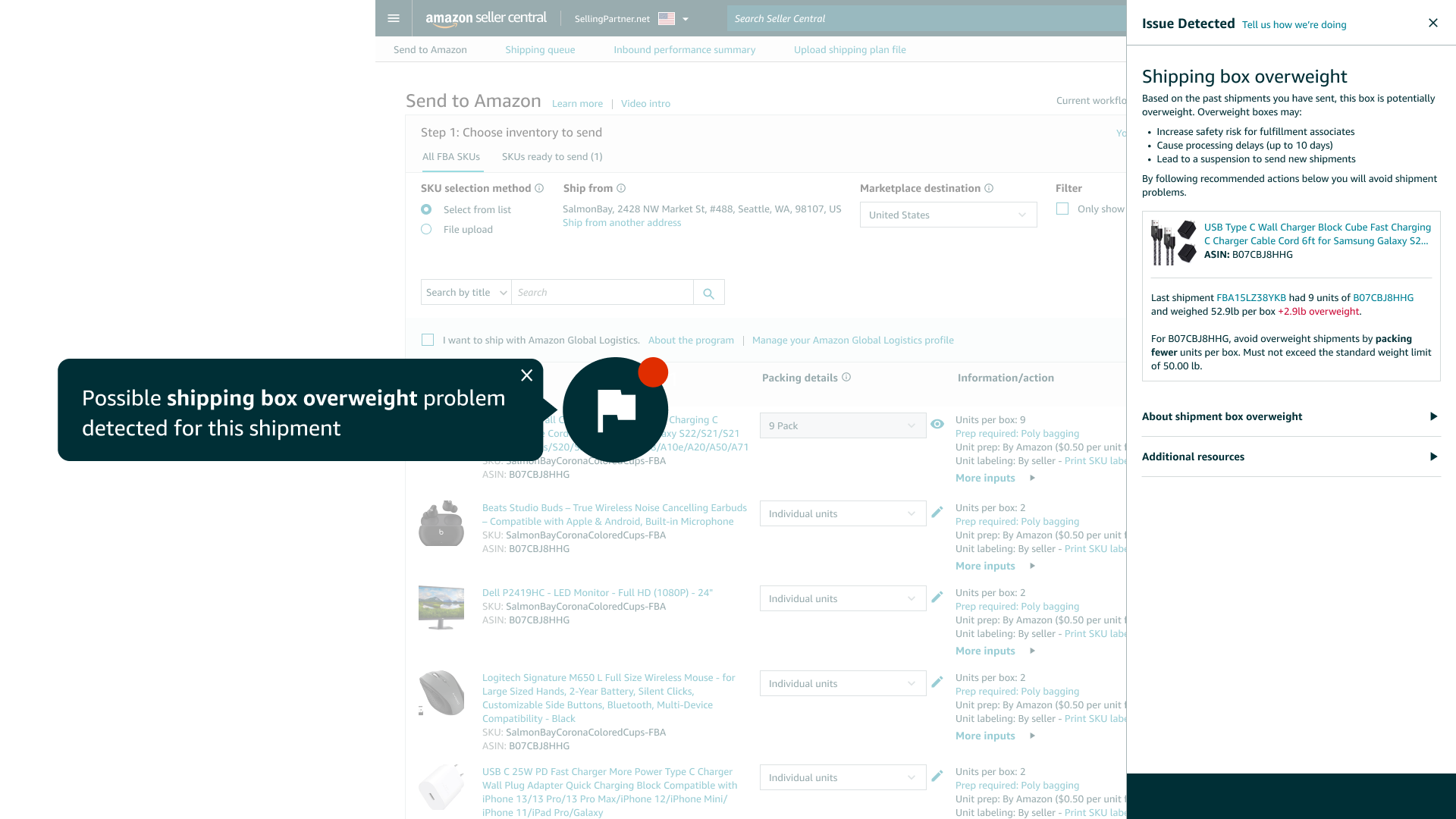The width and height of the screenshot is (1456, 819).
Task: Click the Search Seller Central field
Action: coord(927,18)
